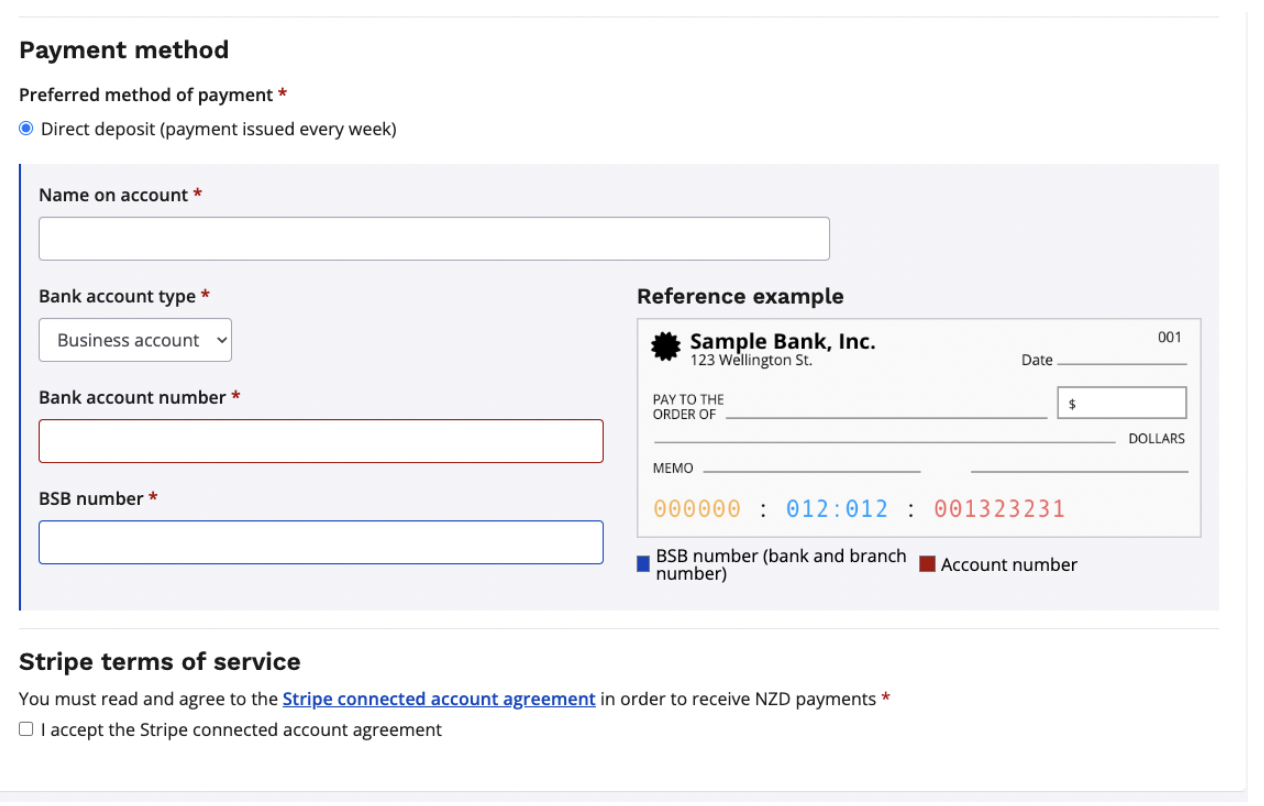Click the "I accept the Stripe connected account agreement" text
Viewport: 1264px width, 806px height.
(241, 730)
